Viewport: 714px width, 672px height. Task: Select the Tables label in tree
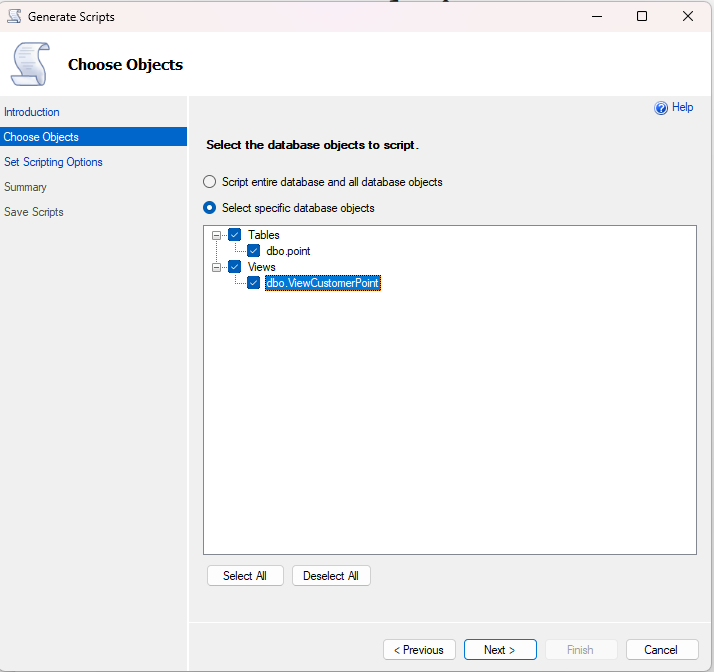tap(264, 235)
